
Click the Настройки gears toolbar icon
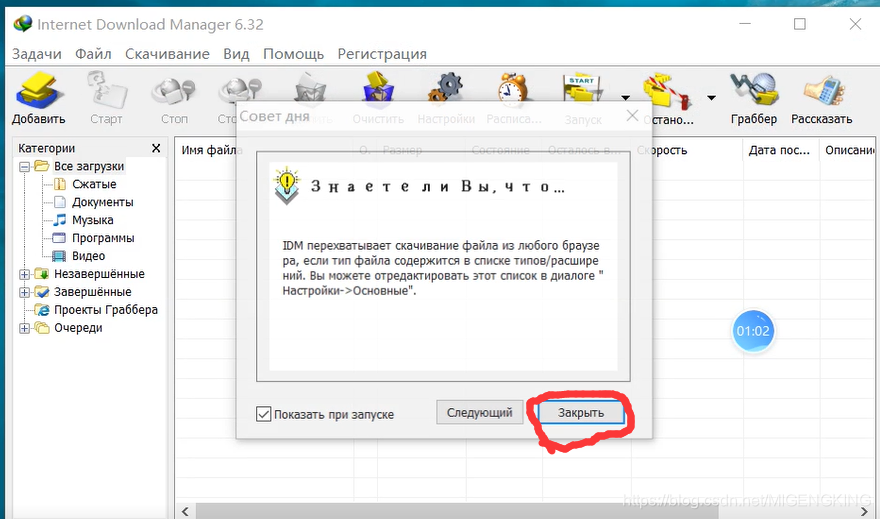pos(446,90)
